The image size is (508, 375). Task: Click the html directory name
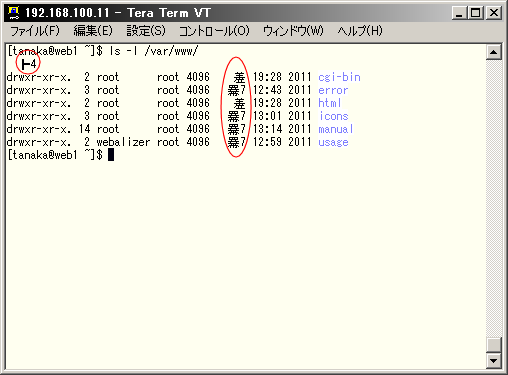point(330,103)
